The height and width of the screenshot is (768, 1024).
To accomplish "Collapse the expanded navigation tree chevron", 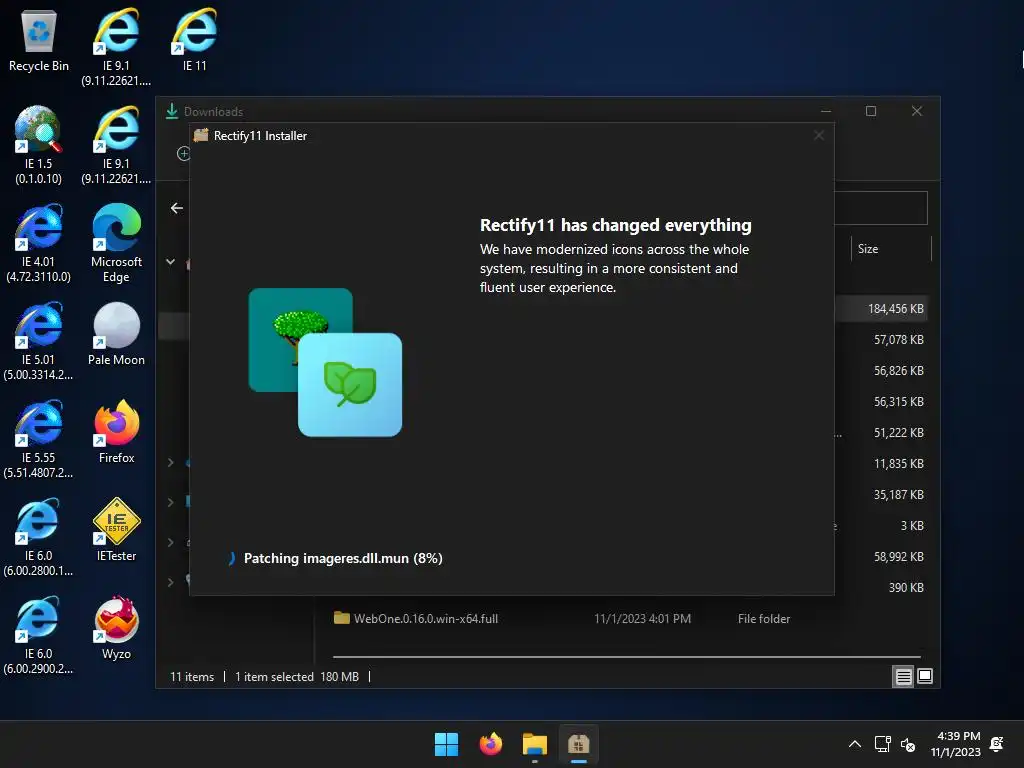I will click(170, 262).
